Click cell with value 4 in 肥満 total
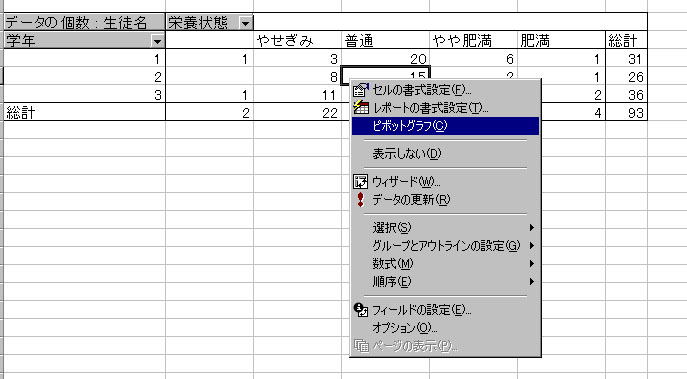 [573, 112]
